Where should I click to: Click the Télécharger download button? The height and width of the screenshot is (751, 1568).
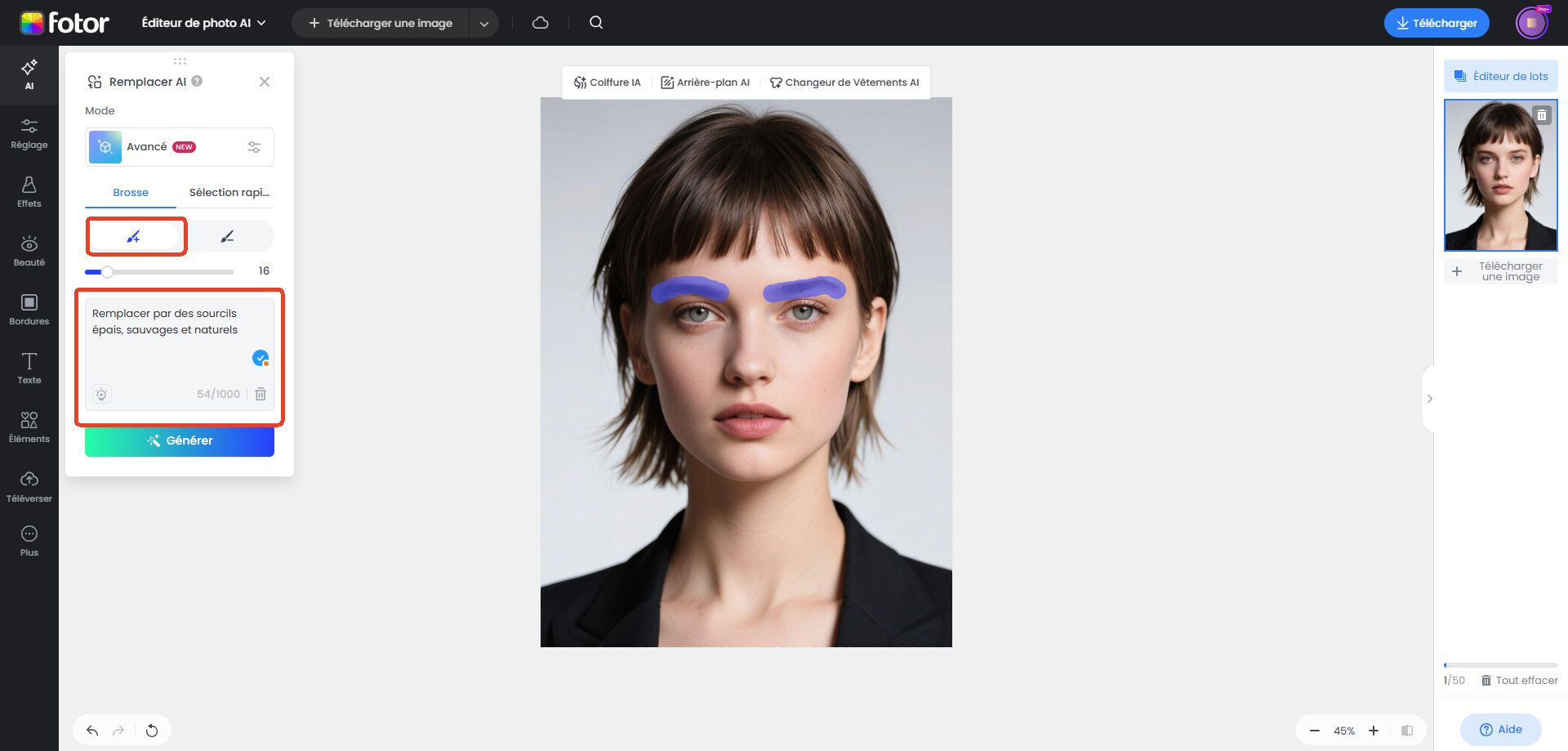(x=1436, y=23)
